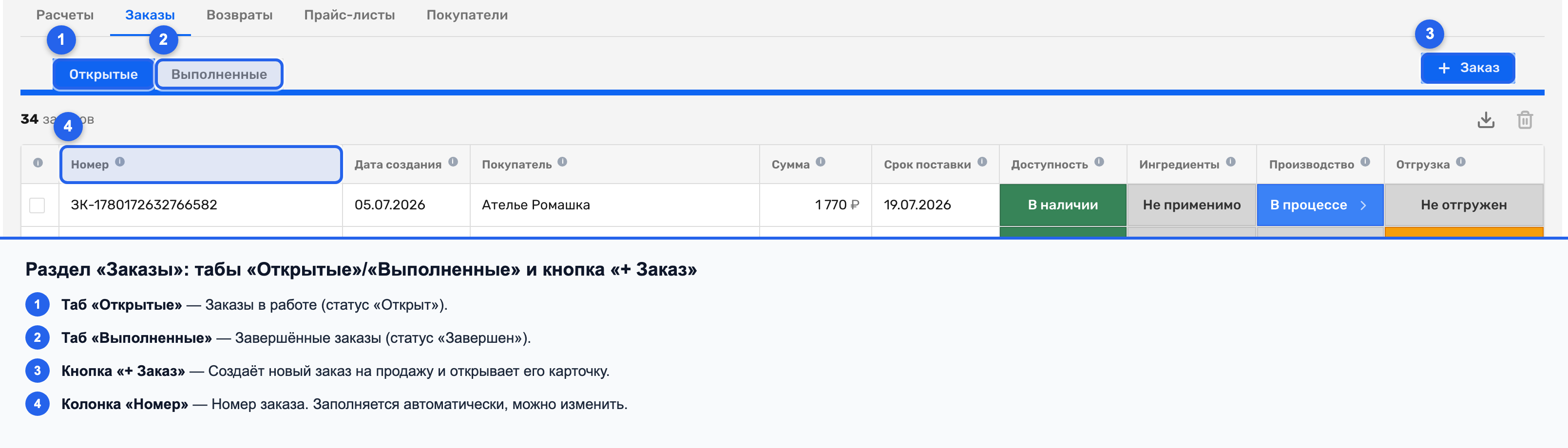Go to the Прайс-листы tab
The image size is (1568, 448).
pyautogui.click(x=349, y=15)
